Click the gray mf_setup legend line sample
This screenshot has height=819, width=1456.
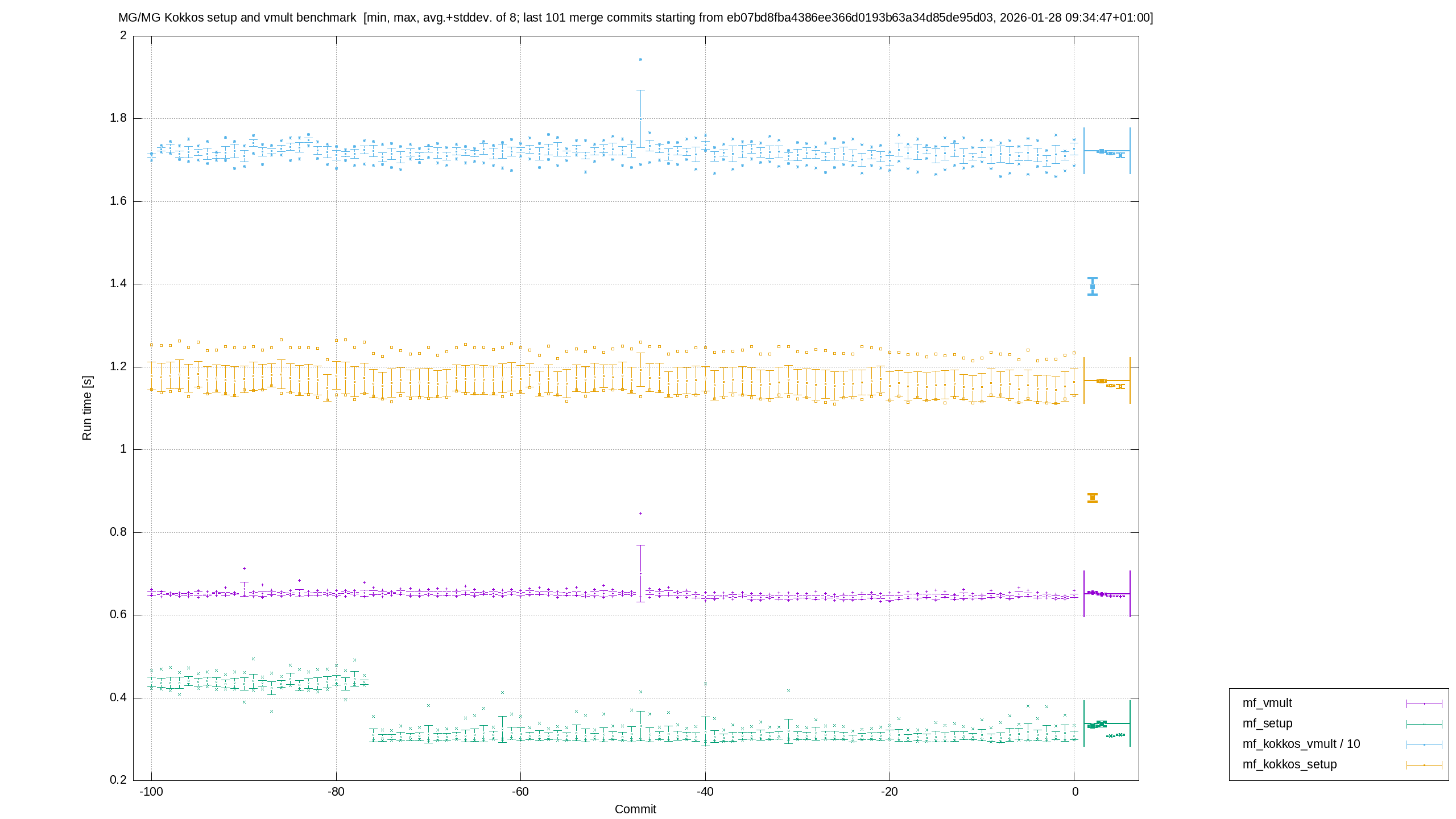(x=1424, y=725)
